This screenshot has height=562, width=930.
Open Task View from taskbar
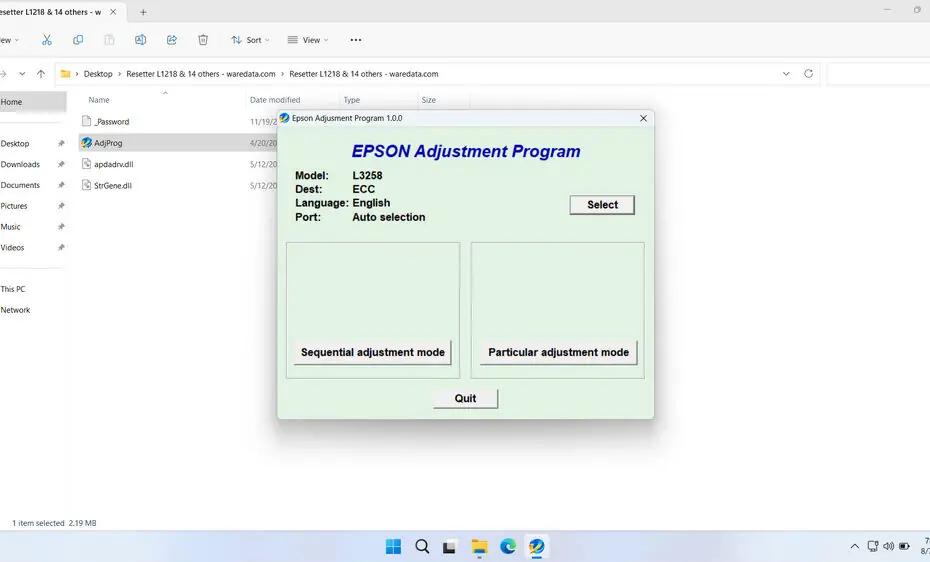[x=450, y=546]
